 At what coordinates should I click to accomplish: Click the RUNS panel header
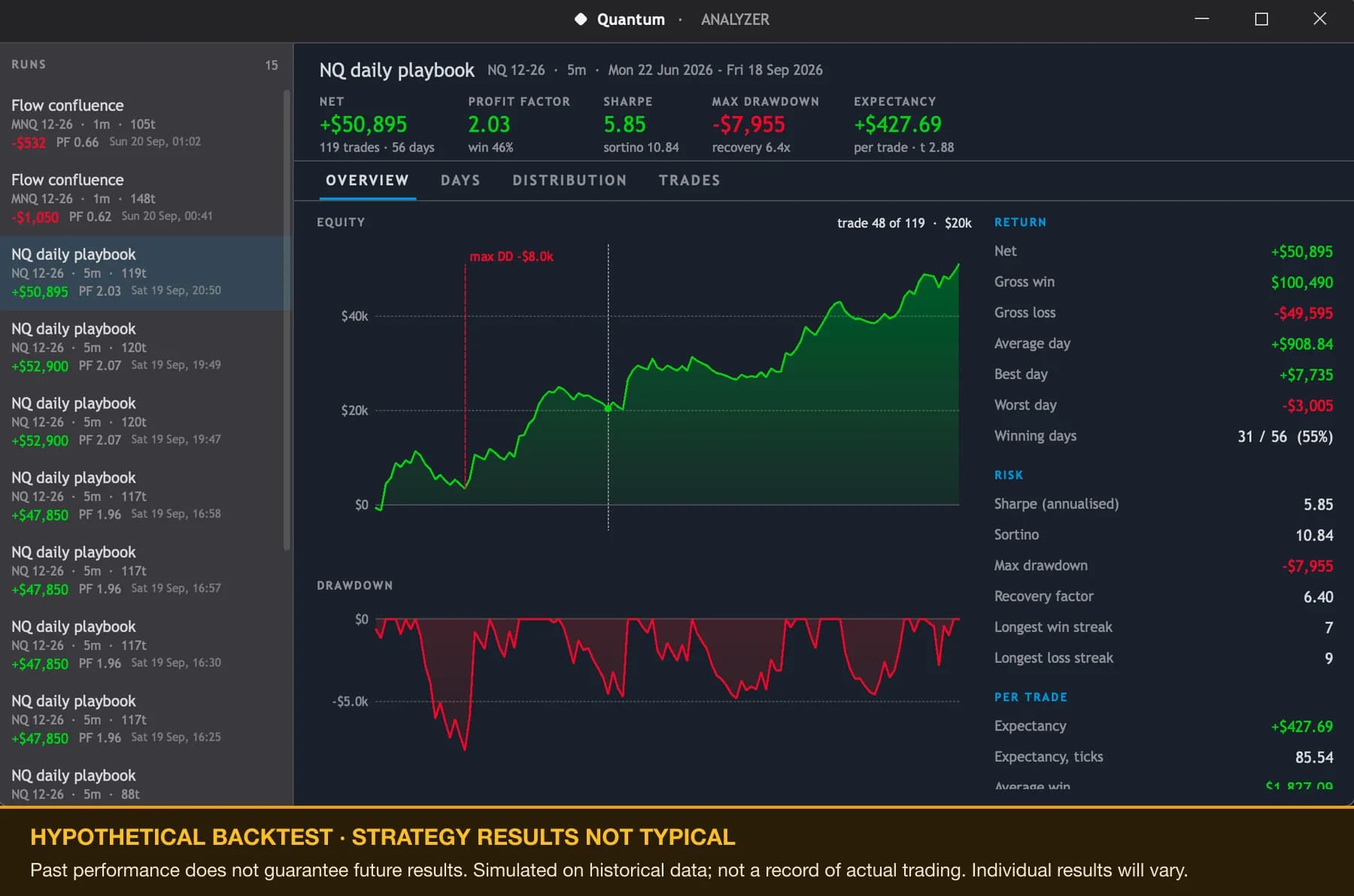coord(29,65)
